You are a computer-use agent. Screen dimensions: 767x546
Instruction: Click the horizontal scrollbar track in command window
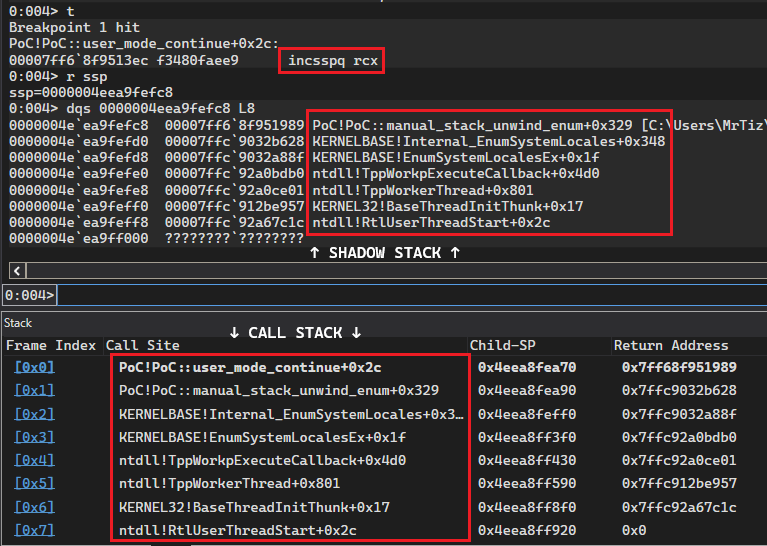tap(397, 271)
